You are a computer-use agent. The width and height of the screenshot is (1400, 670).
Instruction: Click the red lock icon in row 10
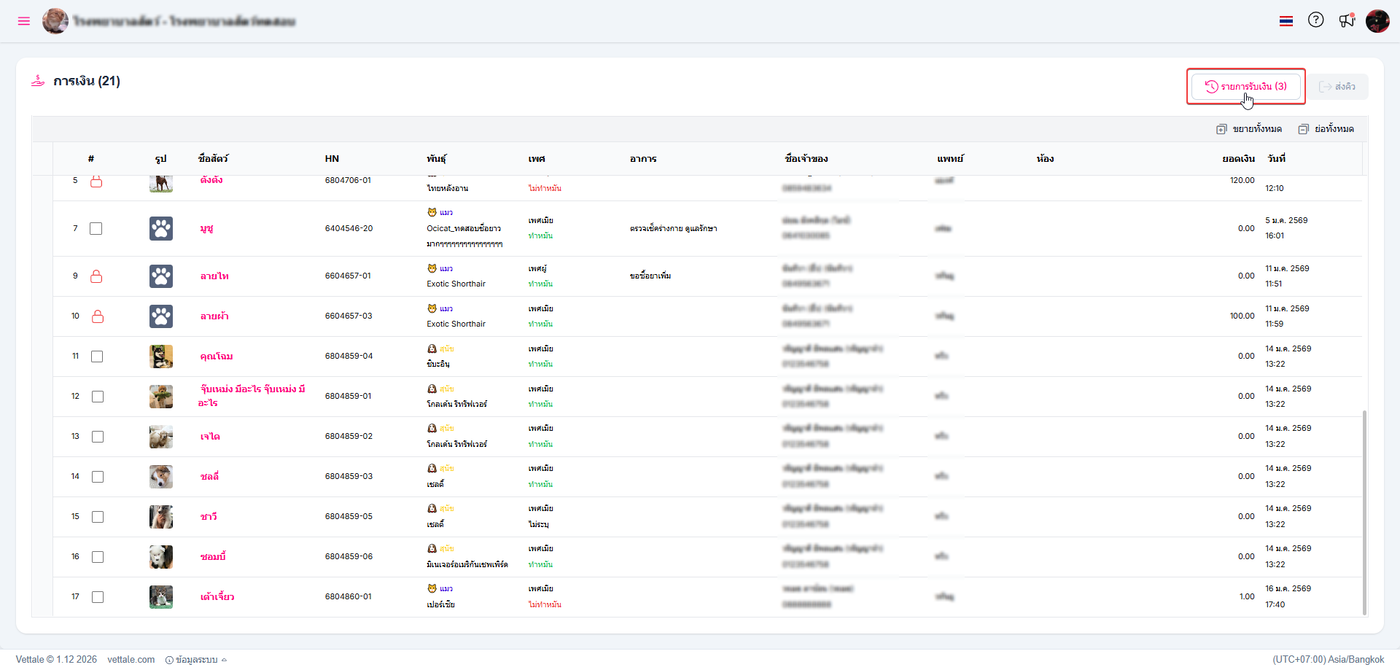pyautogui.click(x=97, y=316)
